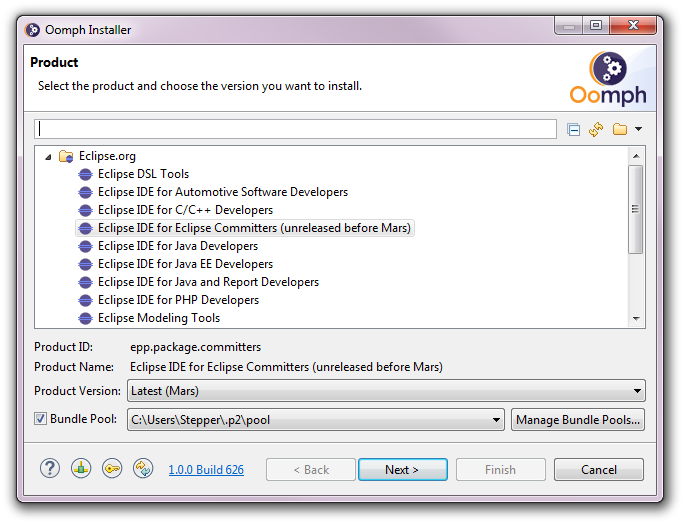
Task: Close the Oomph Installer window
Action: tap(633, 26)
